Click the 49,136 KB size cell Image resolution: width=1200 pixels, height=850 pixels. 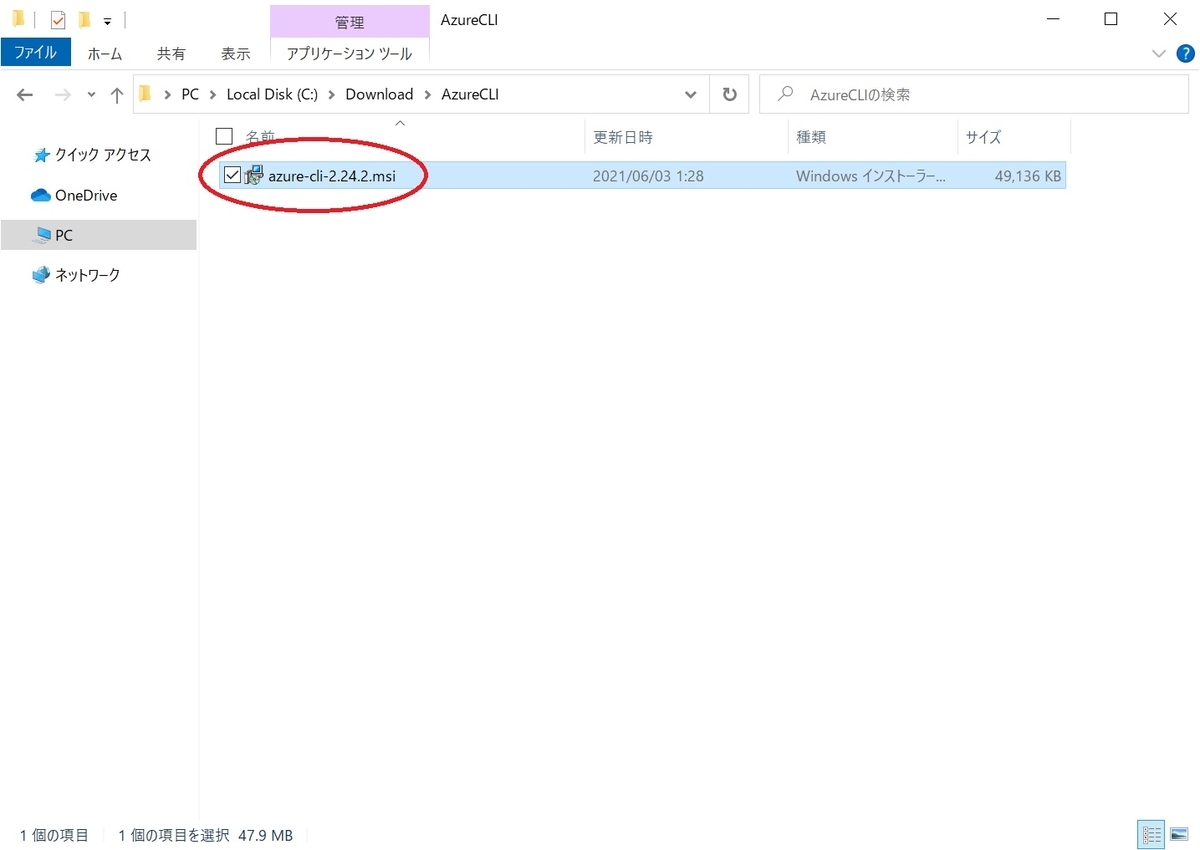1028,176
